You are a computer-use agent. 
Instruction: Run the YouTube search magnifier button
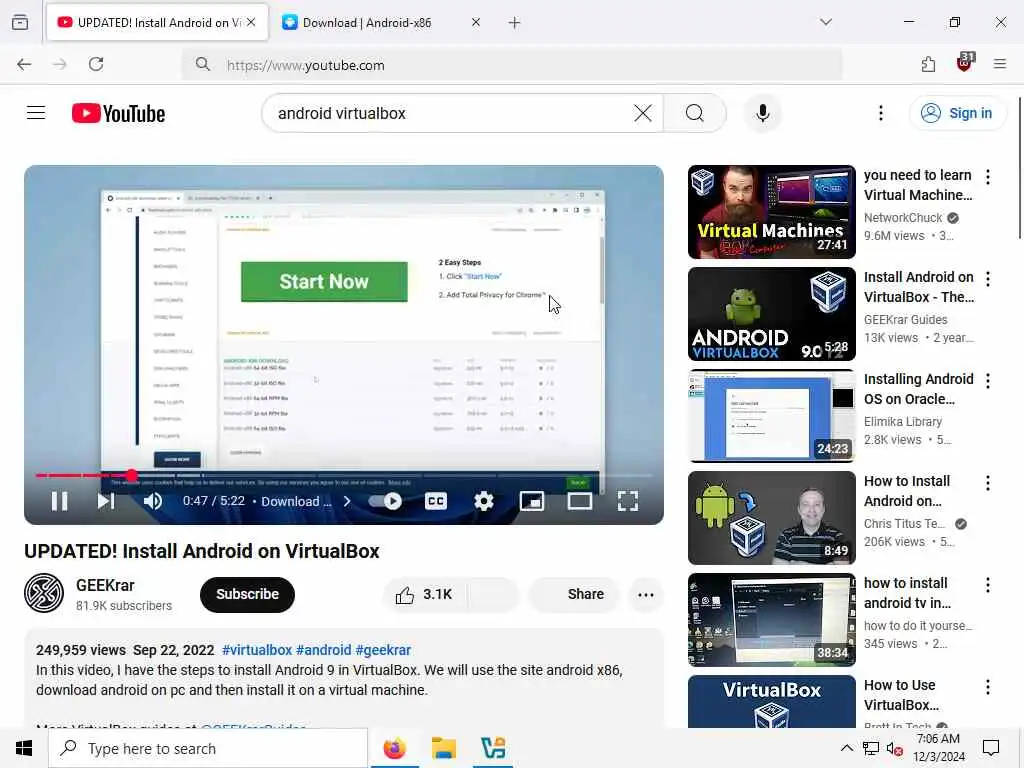click(x=695, y=113)
